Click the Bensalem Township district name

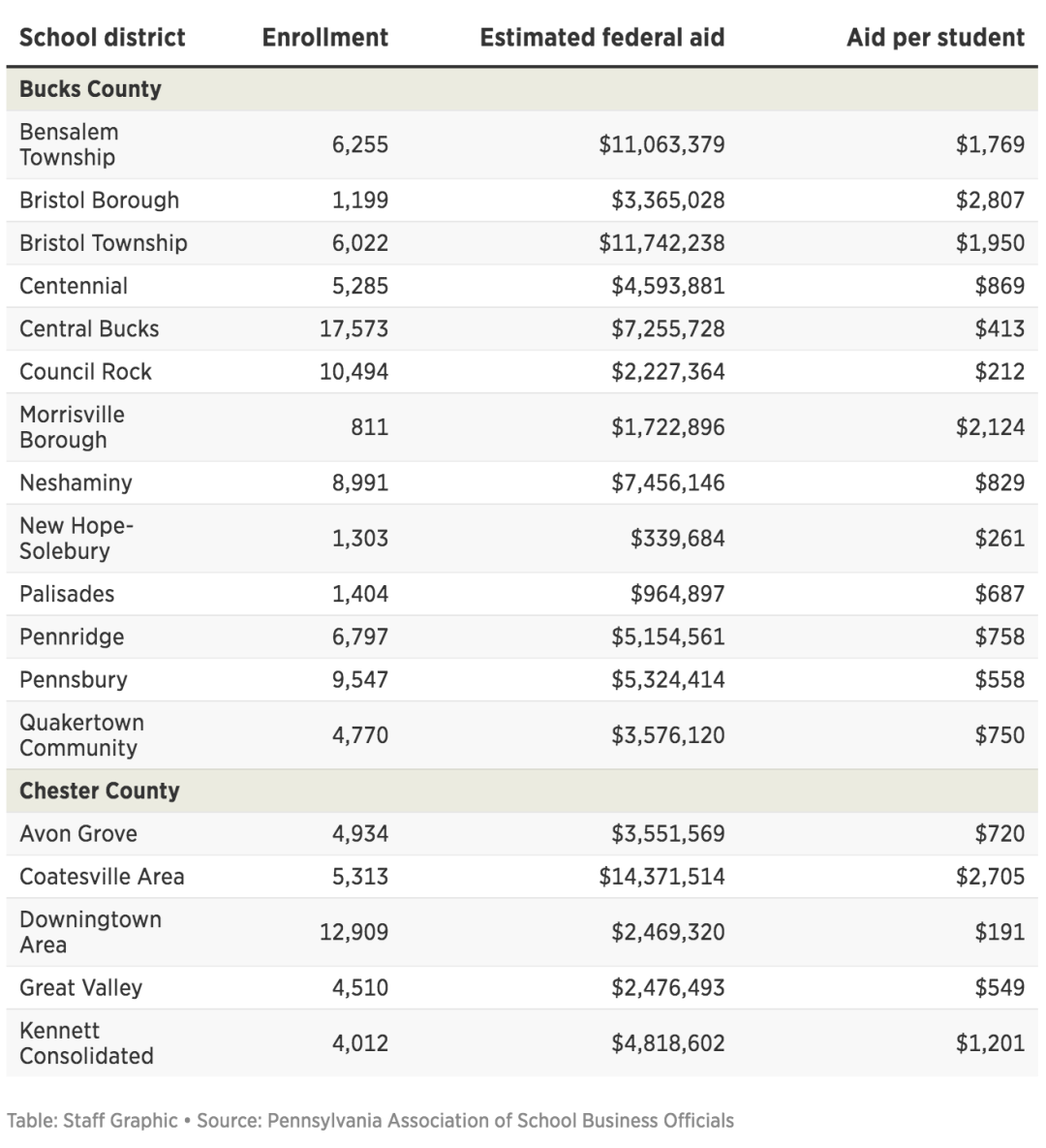coord(69,144)
